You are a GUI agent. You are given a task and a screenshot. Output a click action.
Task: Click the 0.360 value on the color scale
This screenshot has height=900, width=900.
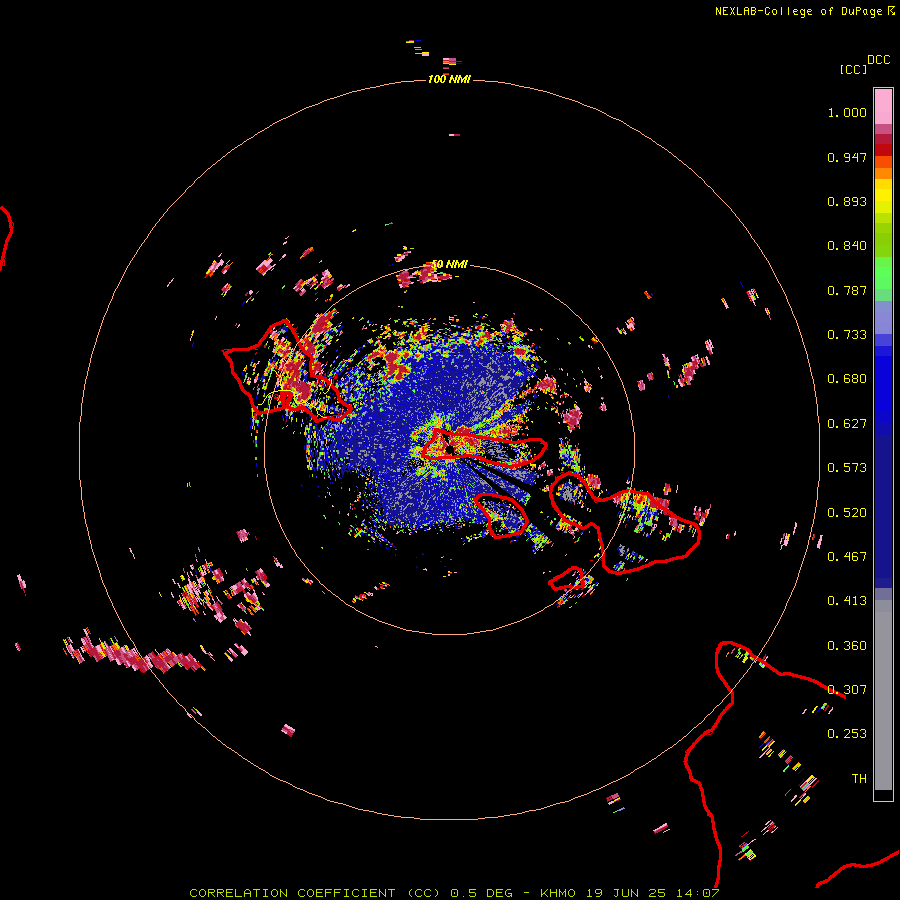coord(847,646)
